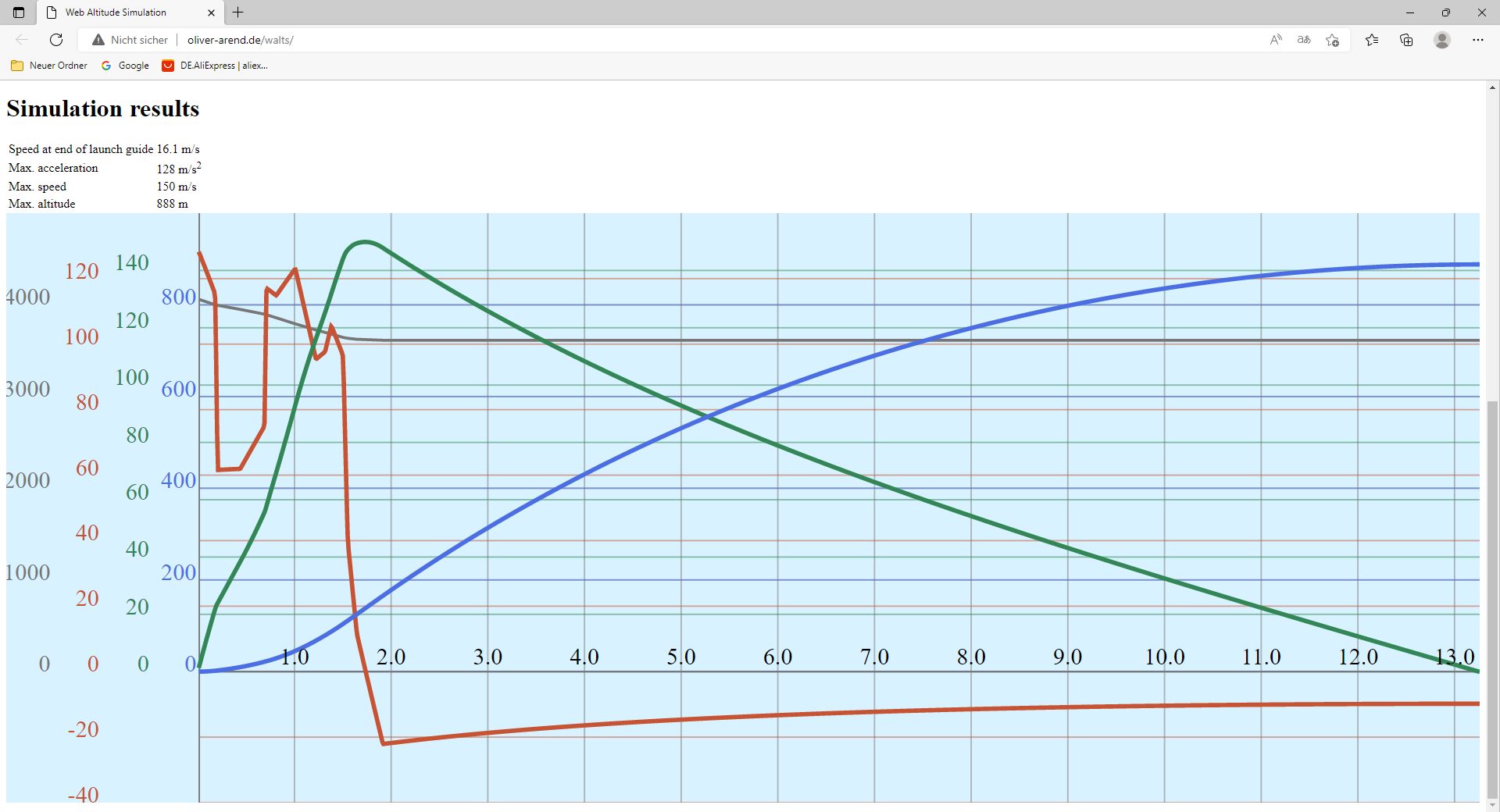The width and height of the screenshot is (1500, 812).
Task: Open the tab actions menu icon
Action: tap(19, 12)
